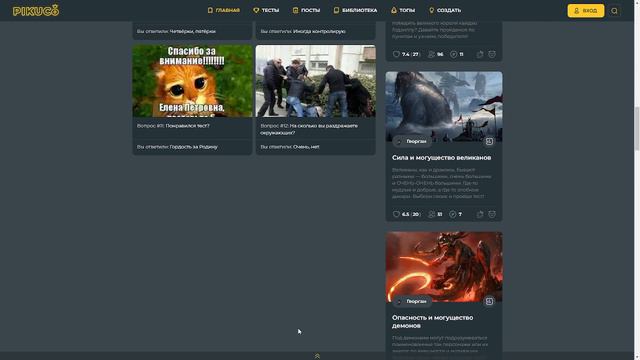Click thumbs-up icon on the giants card

480,214
